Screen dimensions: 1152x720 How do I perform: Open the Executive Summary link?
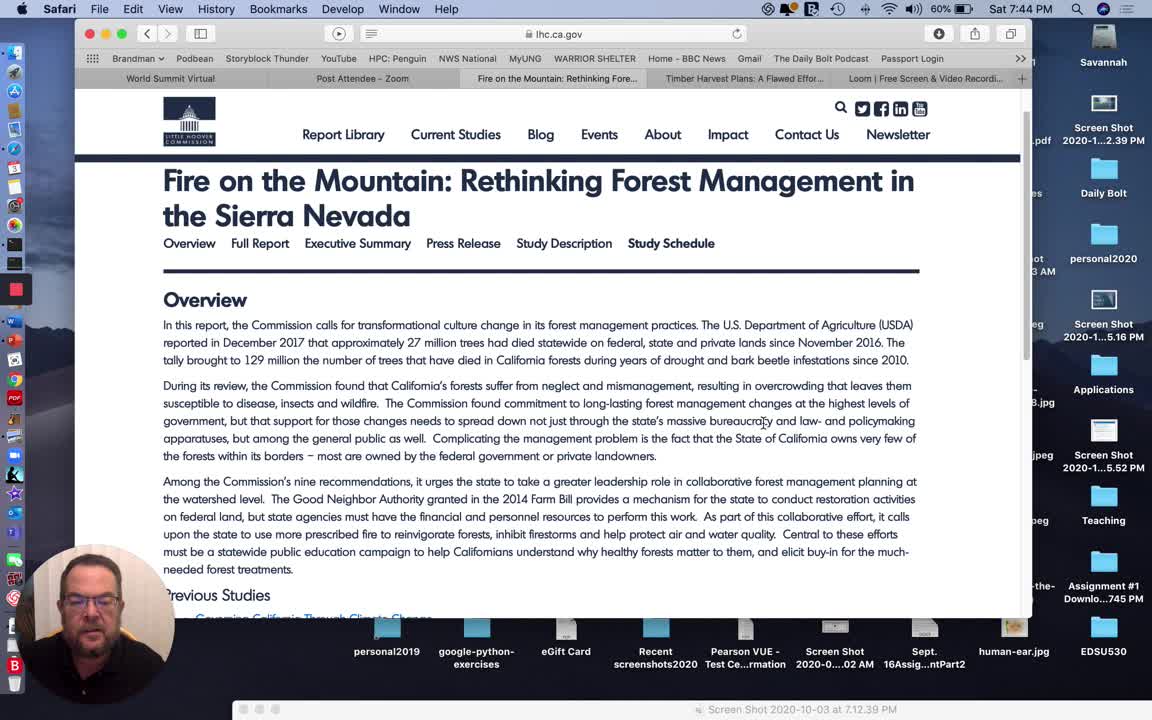pyautogui.click(x=358, y=244)
